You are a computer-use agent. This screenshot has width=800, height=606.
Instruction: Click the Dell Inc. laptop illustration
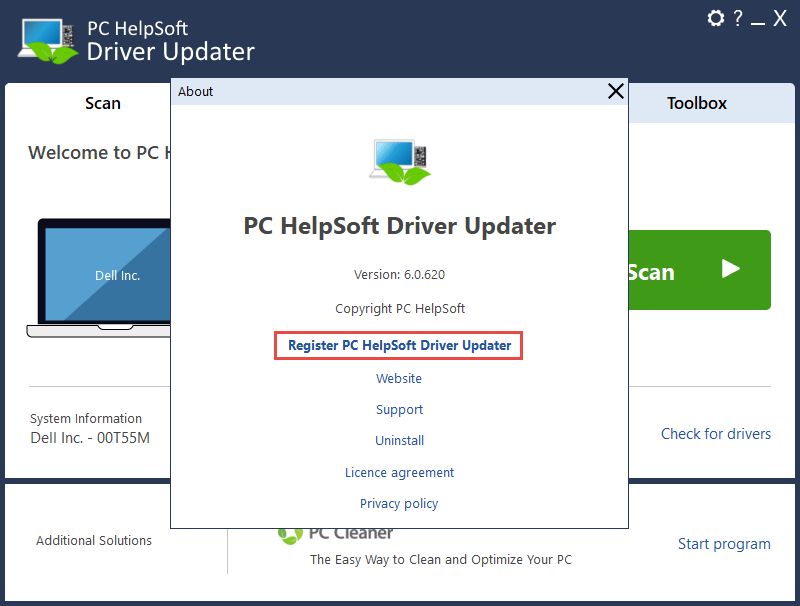coord(98,278)
